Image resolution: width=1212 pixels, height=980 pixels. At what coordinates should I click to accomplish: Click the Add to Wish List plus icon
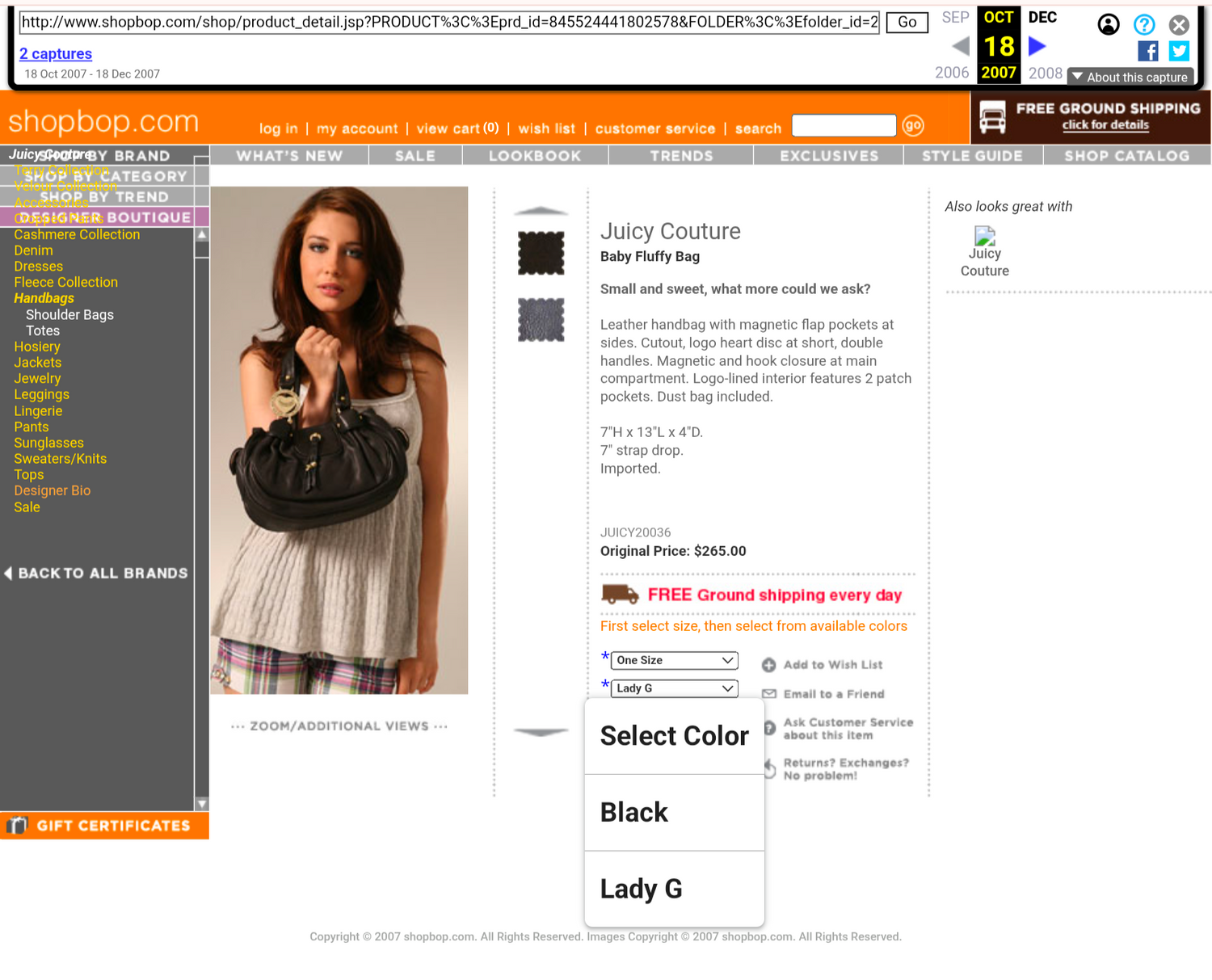coord(768,665)
